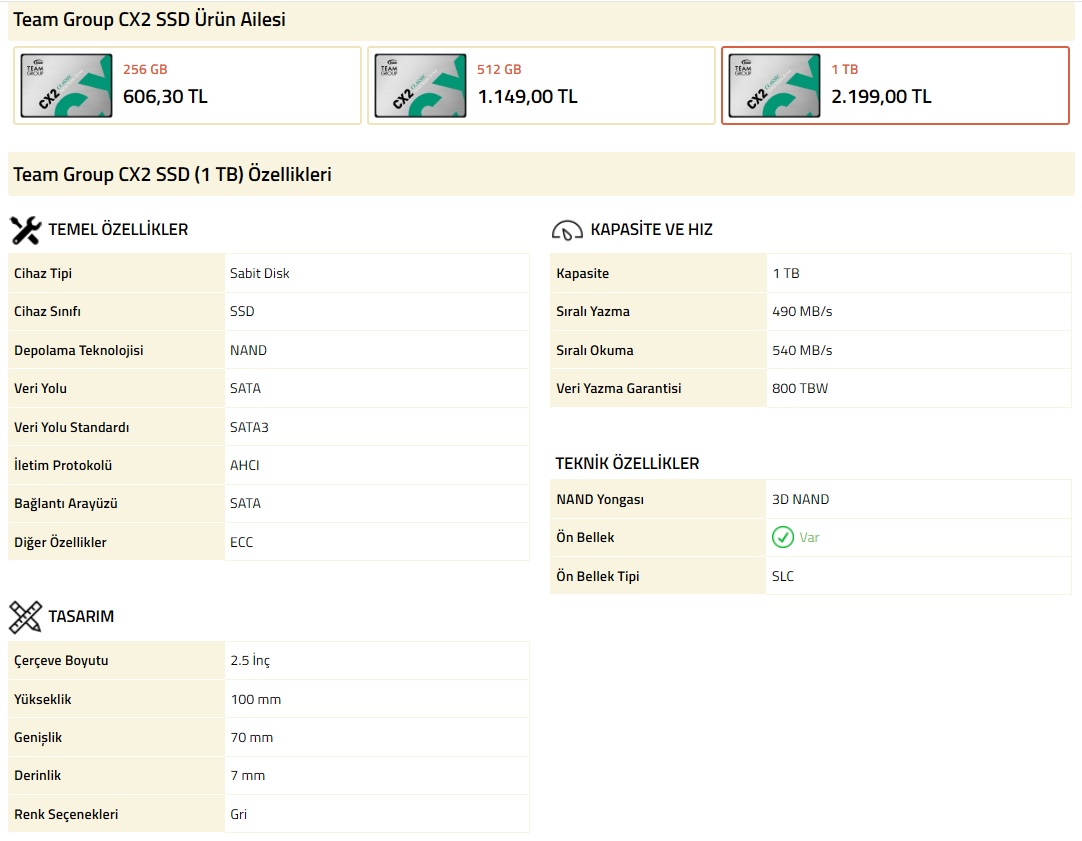
Task: Click the Team Group CX2 SSD (1 TB) Özellikleri title
Action: point(172,174)
